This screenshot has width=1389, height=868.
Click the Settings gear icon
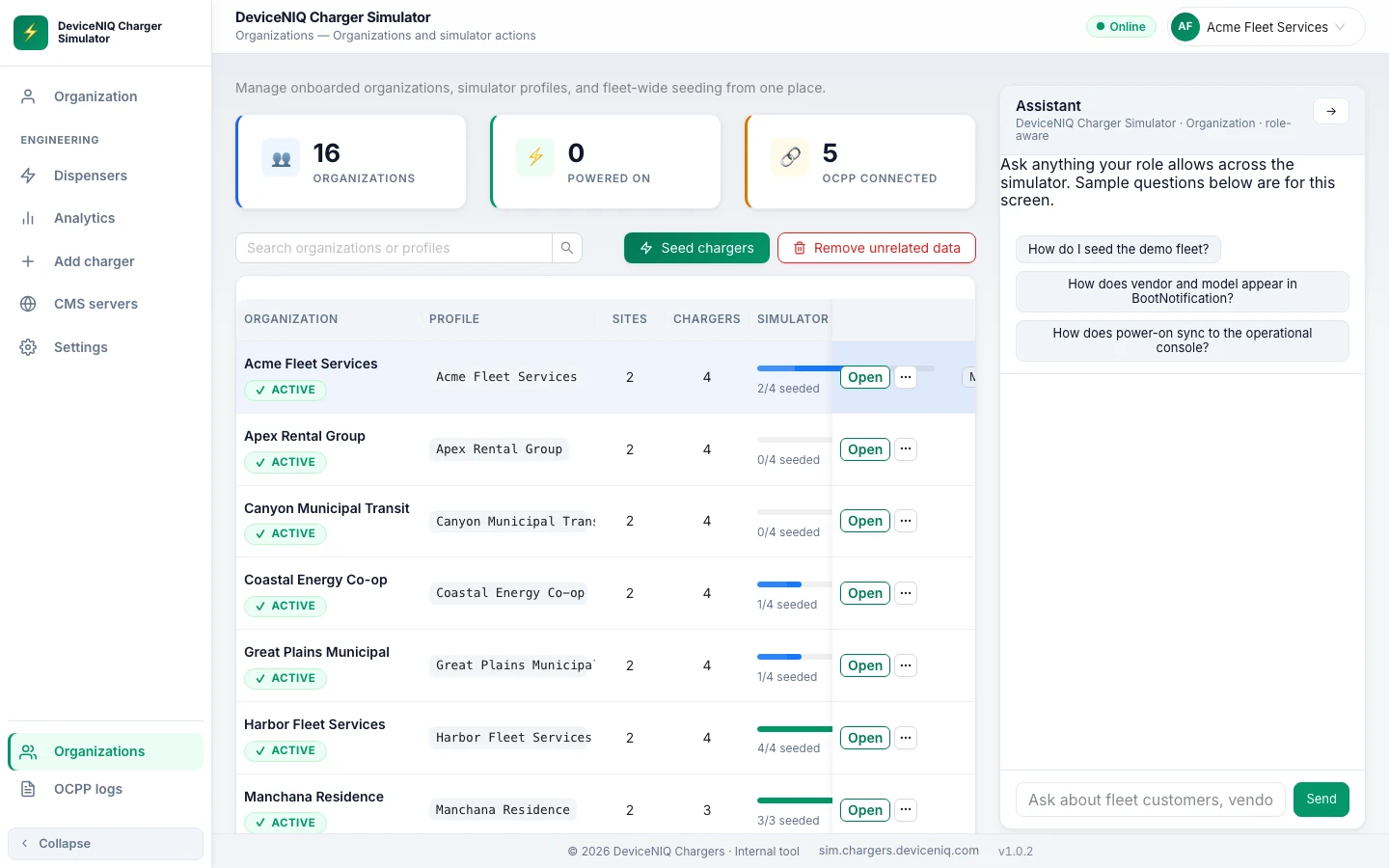coord(28,347)
